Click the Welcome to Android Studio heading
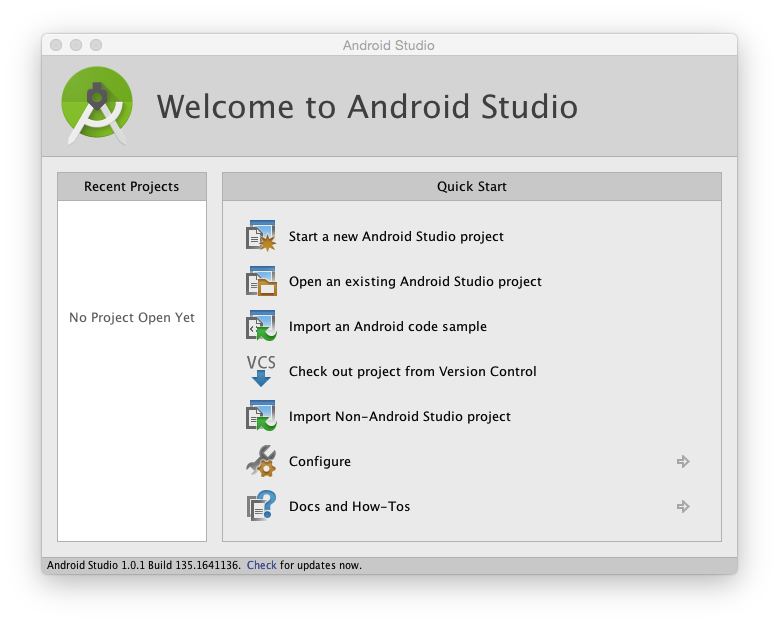 [x=367, y=107]
